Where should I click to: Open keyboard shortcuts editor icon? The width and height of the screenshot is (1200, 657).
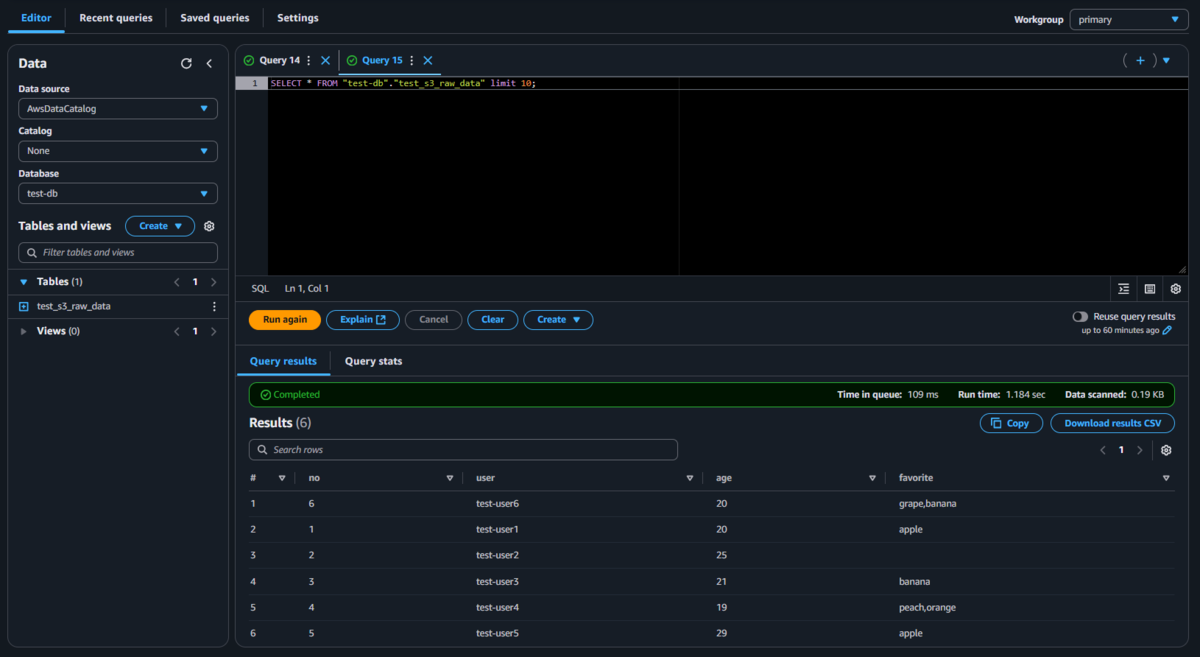[x=1150, y=289]
